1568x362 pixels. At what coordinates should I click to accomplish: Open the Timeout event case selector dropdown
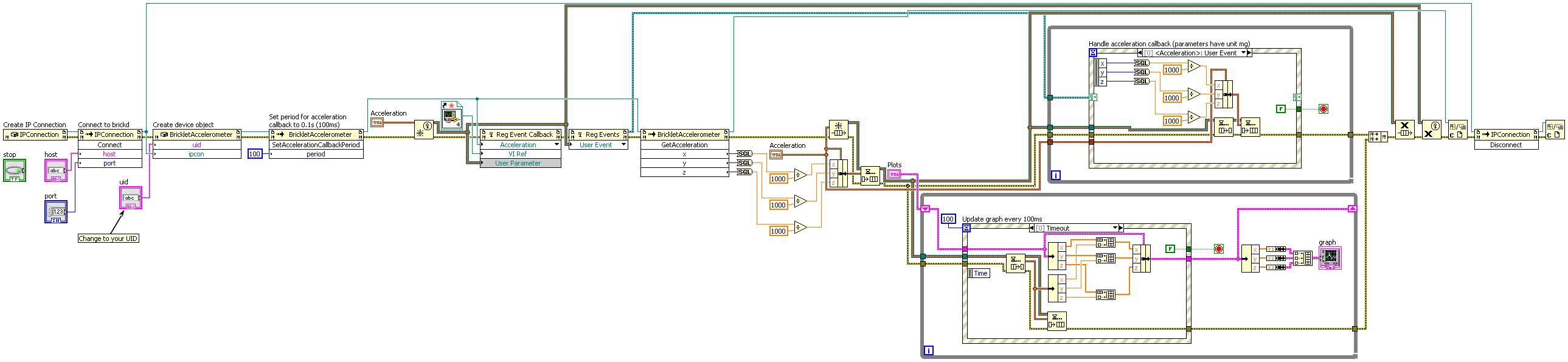1114,228
